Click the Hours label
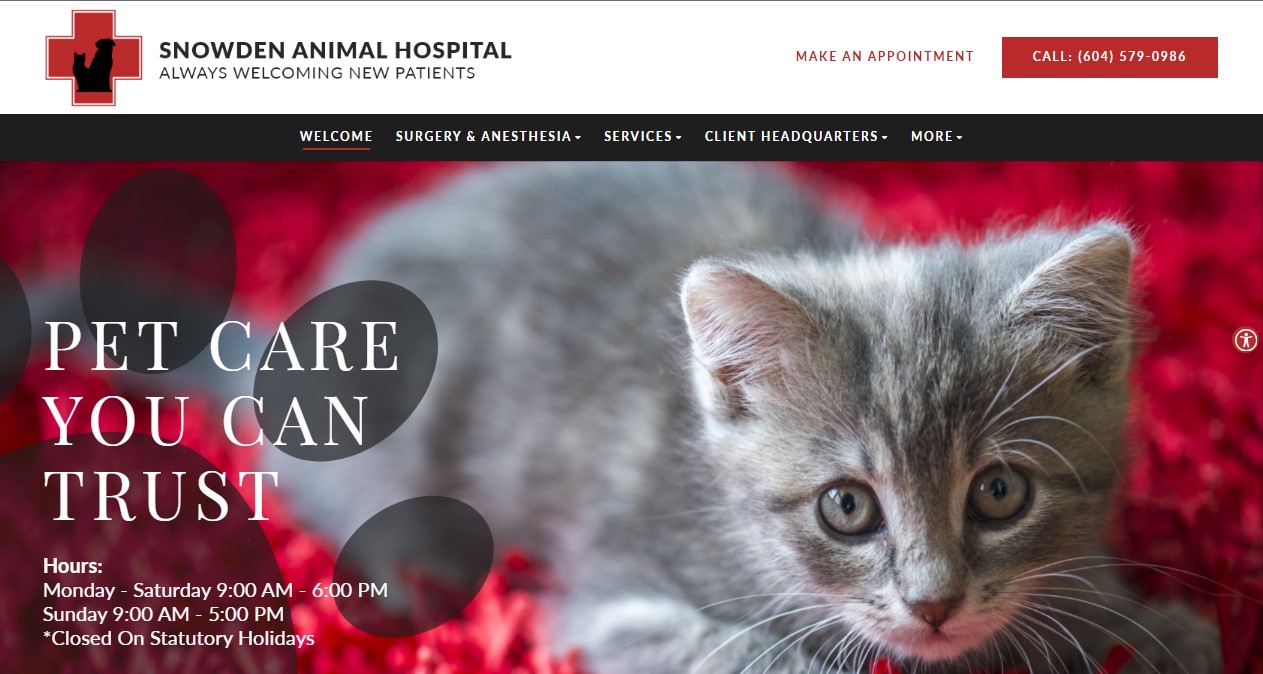The width and height of the screenshot is (1263, 674). coord(73,566)
